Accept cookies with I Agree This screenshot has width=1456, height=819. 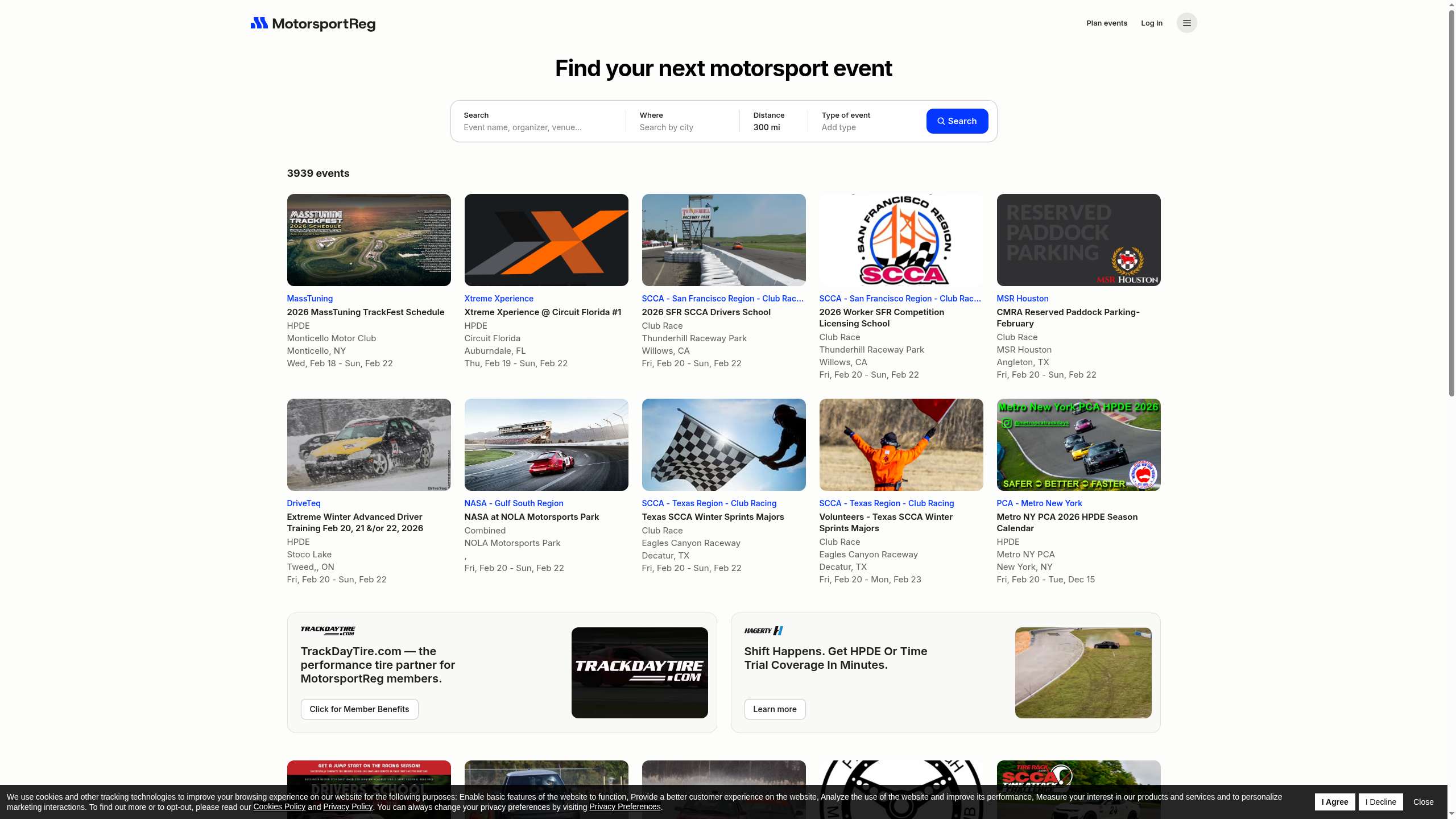click(1334, 802)
